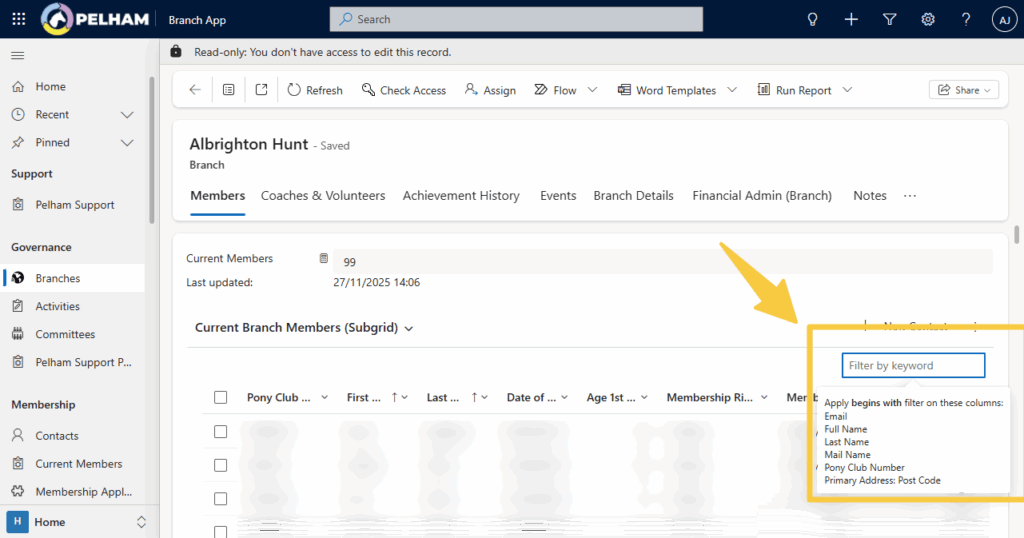Screen dimensions: 1024x538
Task: Open Current Members in the sidebar
Action: coord(78,464)
